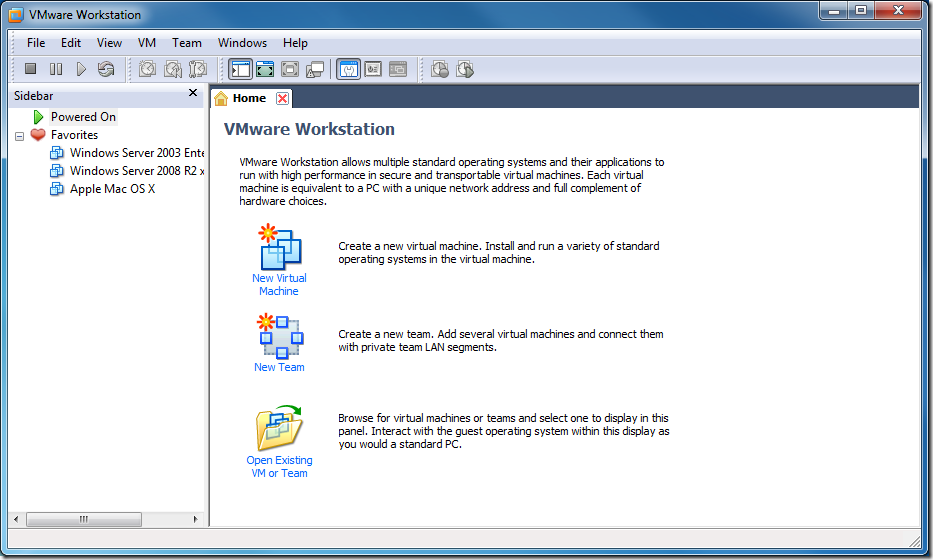933x560 pixels.
Task: Click Open Existing VM or Team link
Action: [x=279, y=467]
